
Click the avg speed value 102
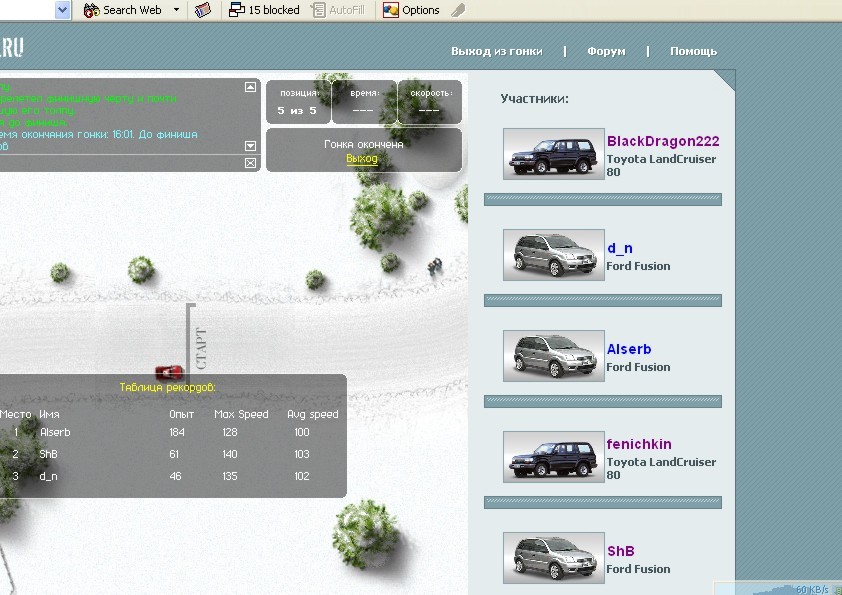point(302,476)
